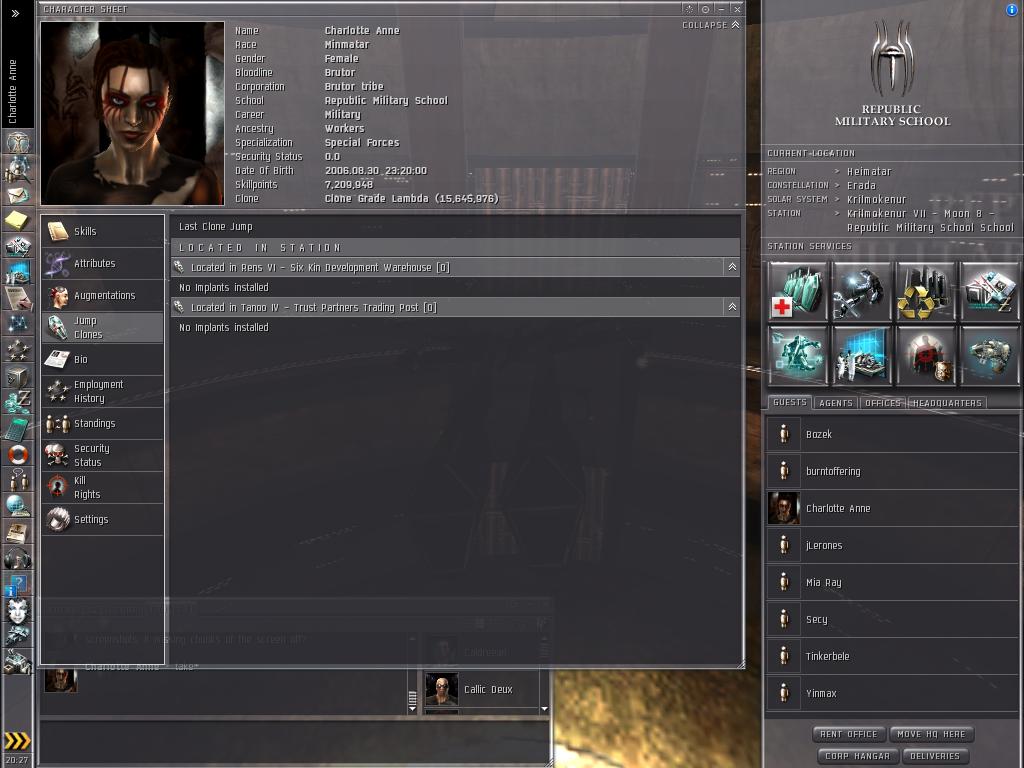Select guest Mia Ray in list
Screen dimensions: 1024x768
[x=893, y=583]
